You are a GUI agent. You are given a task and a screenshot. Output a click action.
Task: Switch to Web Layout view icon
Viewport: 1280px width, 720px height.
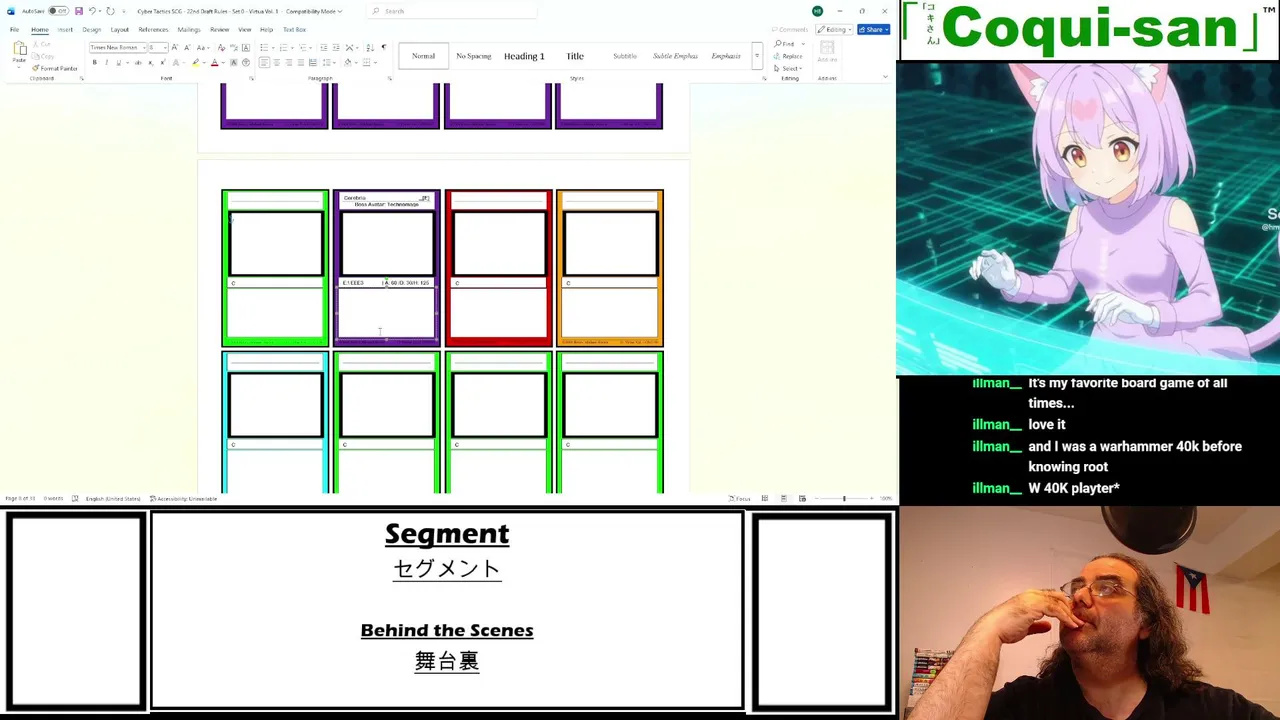pos(802,498)
